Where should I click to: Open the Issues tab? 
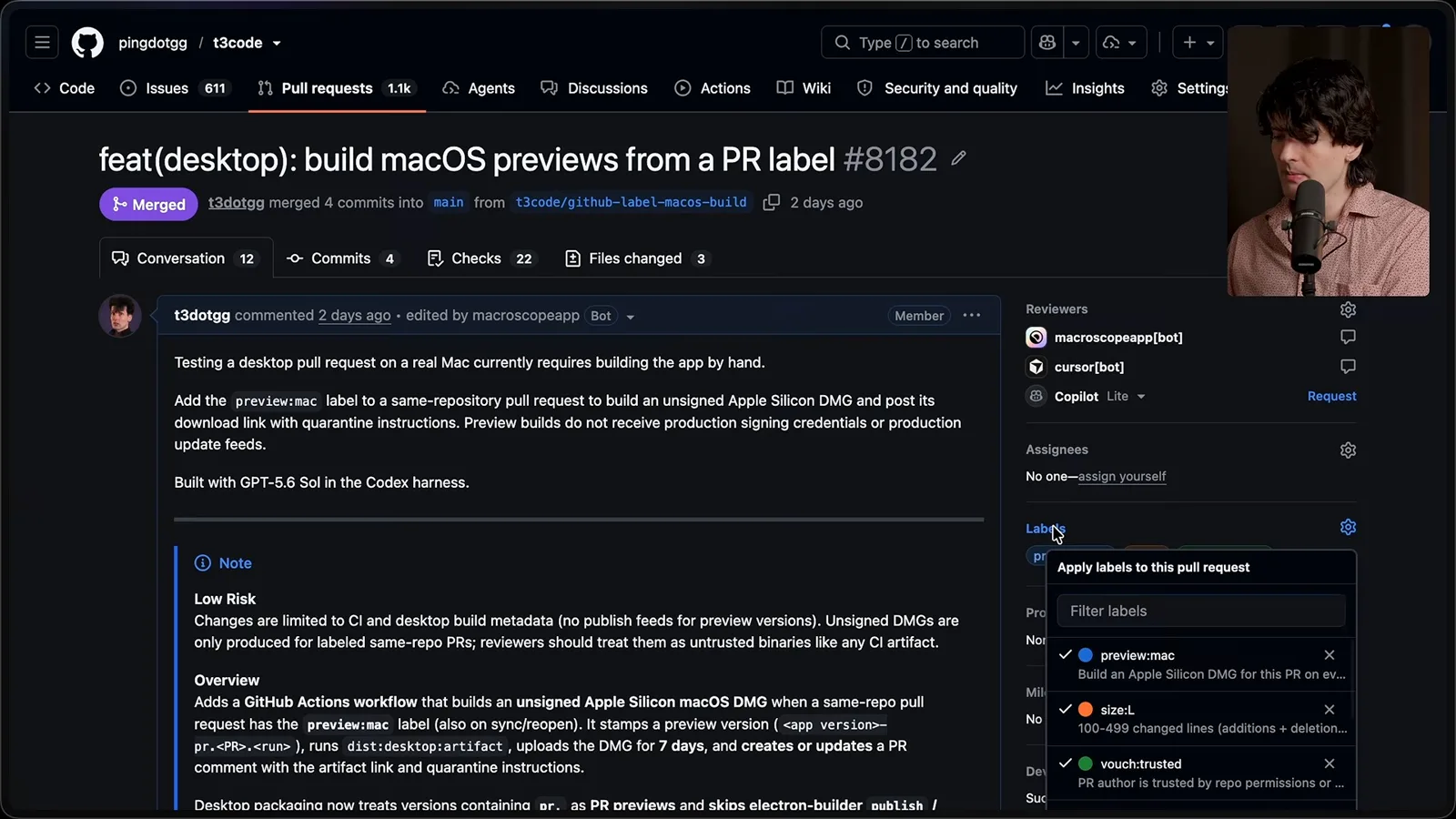[174, 88]
